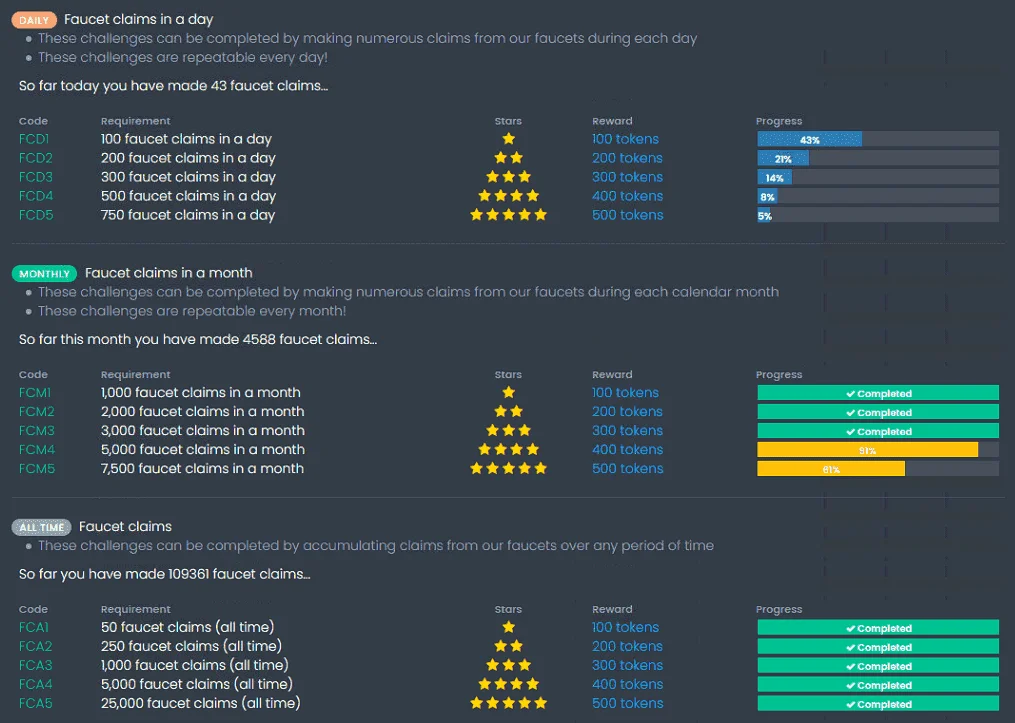1015x723 pixels.
Task: Click the three stars for FCM3
Action: point(509,430)
